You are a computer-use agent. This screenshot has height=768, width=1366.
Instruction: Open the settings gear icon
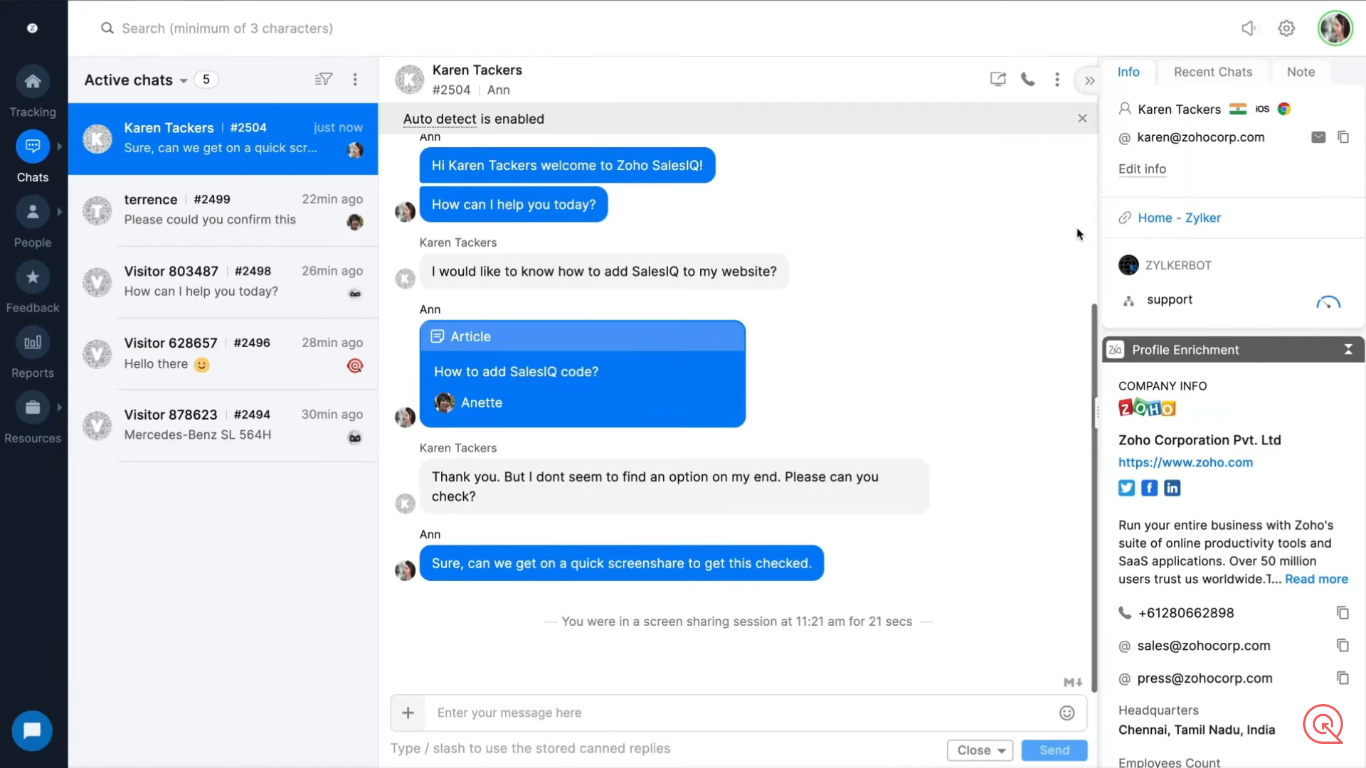1287,28
